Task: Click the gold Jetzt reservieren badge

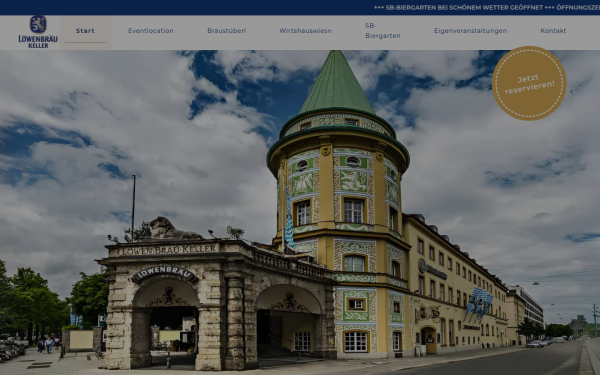Action: point(529,83)
